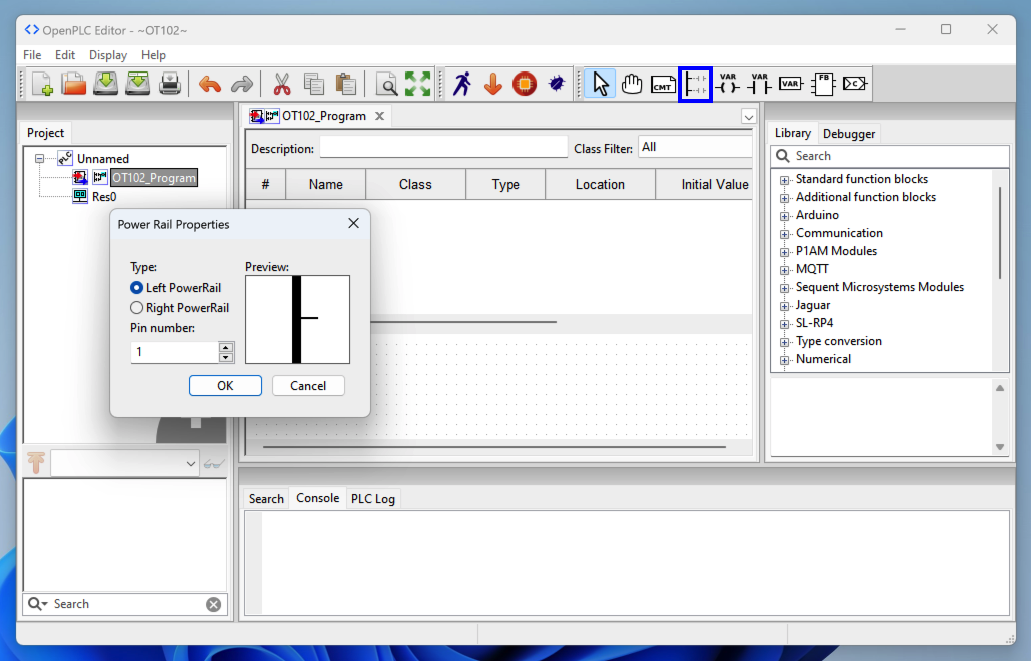
Task: Click the Undo arrow icon
Action: point(210,84)
